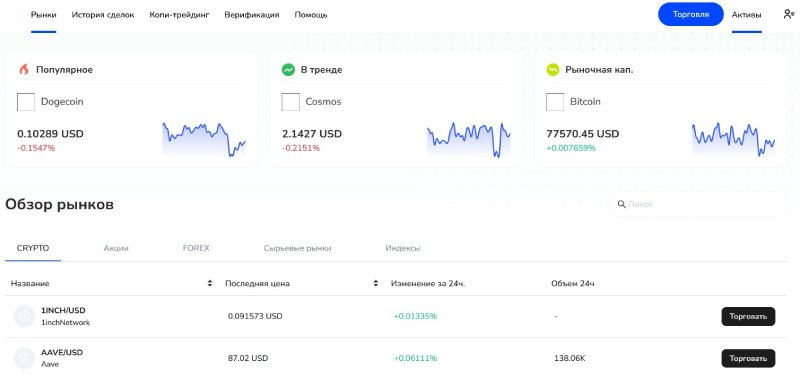Click the Объем 24ч column header
Viewport: 800px width, 377px height.
(572, 283)
